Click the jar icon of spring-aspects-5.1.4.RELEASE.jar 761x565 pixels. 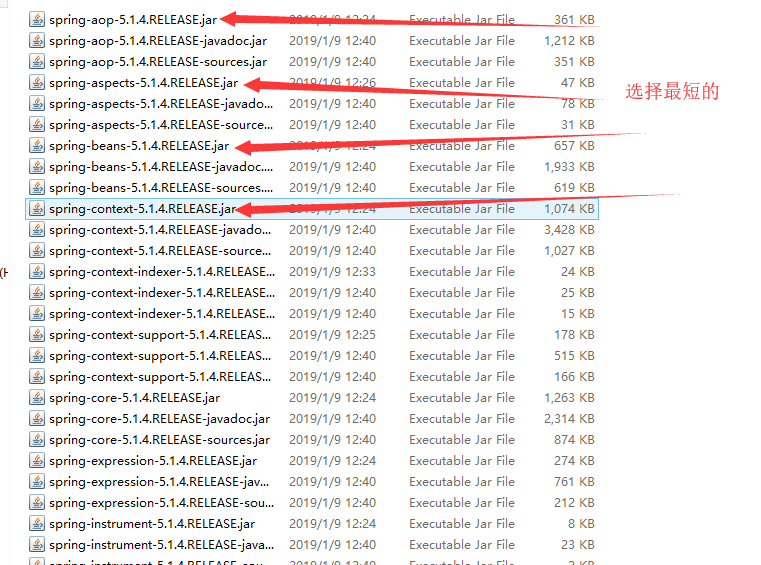(x=37, y=83)
